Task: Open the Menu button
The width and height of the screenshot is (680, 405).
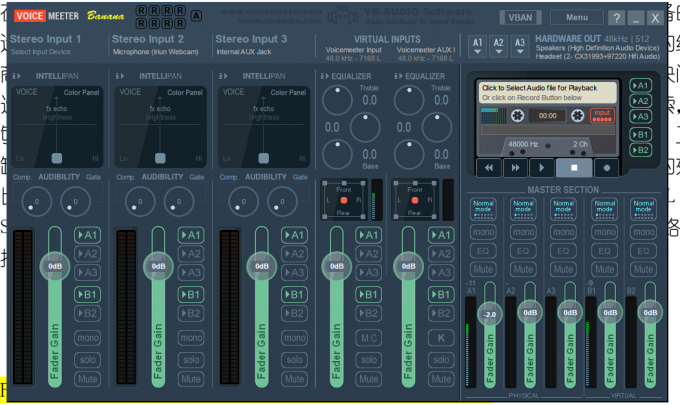Action: point(577,17)
